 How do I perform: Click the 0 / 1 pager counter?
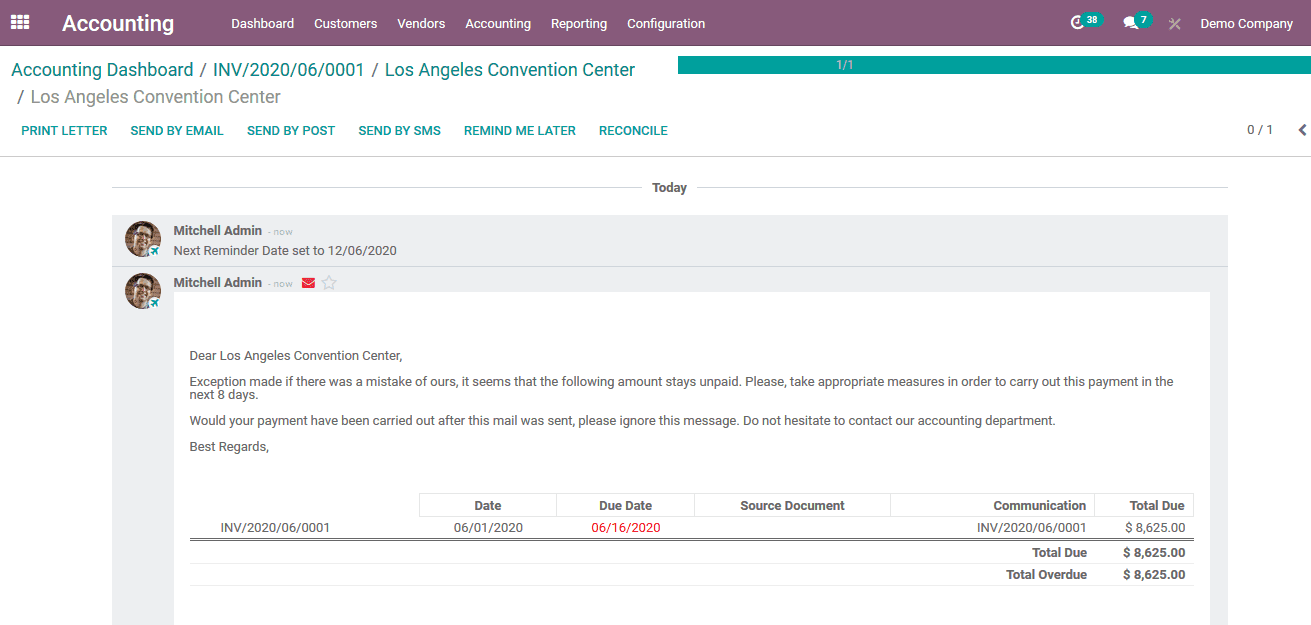point(1260,130)
